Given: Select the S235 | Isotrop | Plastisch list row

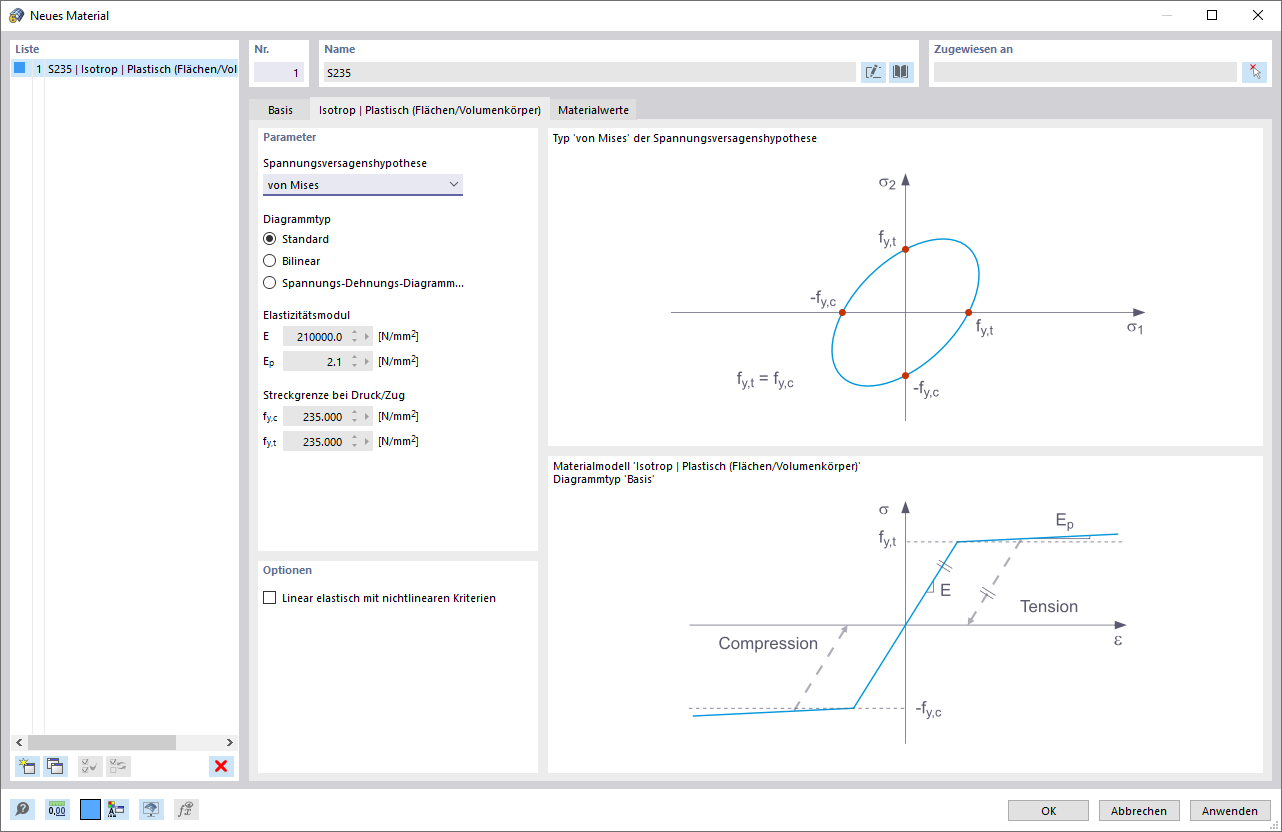Looking at the screenshot, I should [x=125, y=69].
